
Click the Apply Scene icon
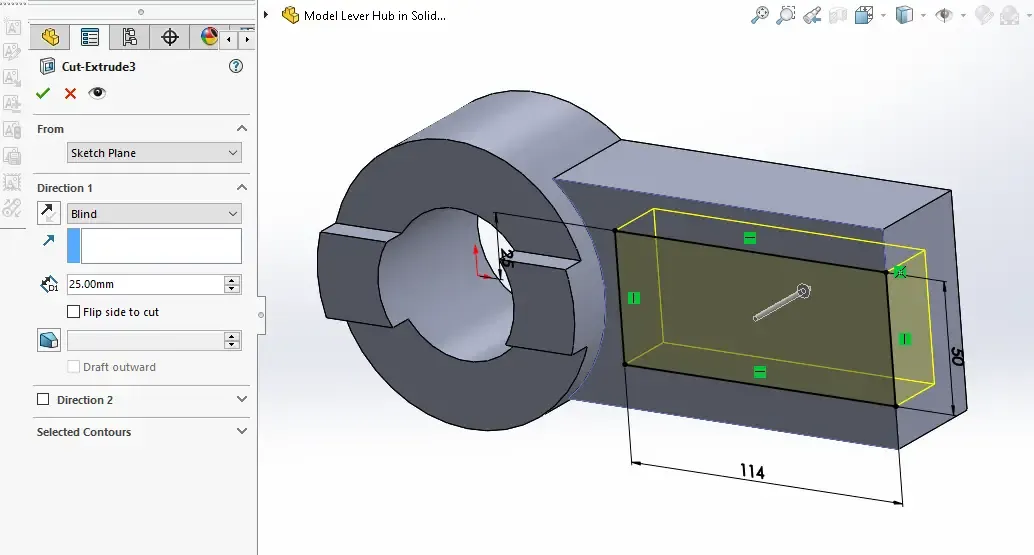(1010, 15)
